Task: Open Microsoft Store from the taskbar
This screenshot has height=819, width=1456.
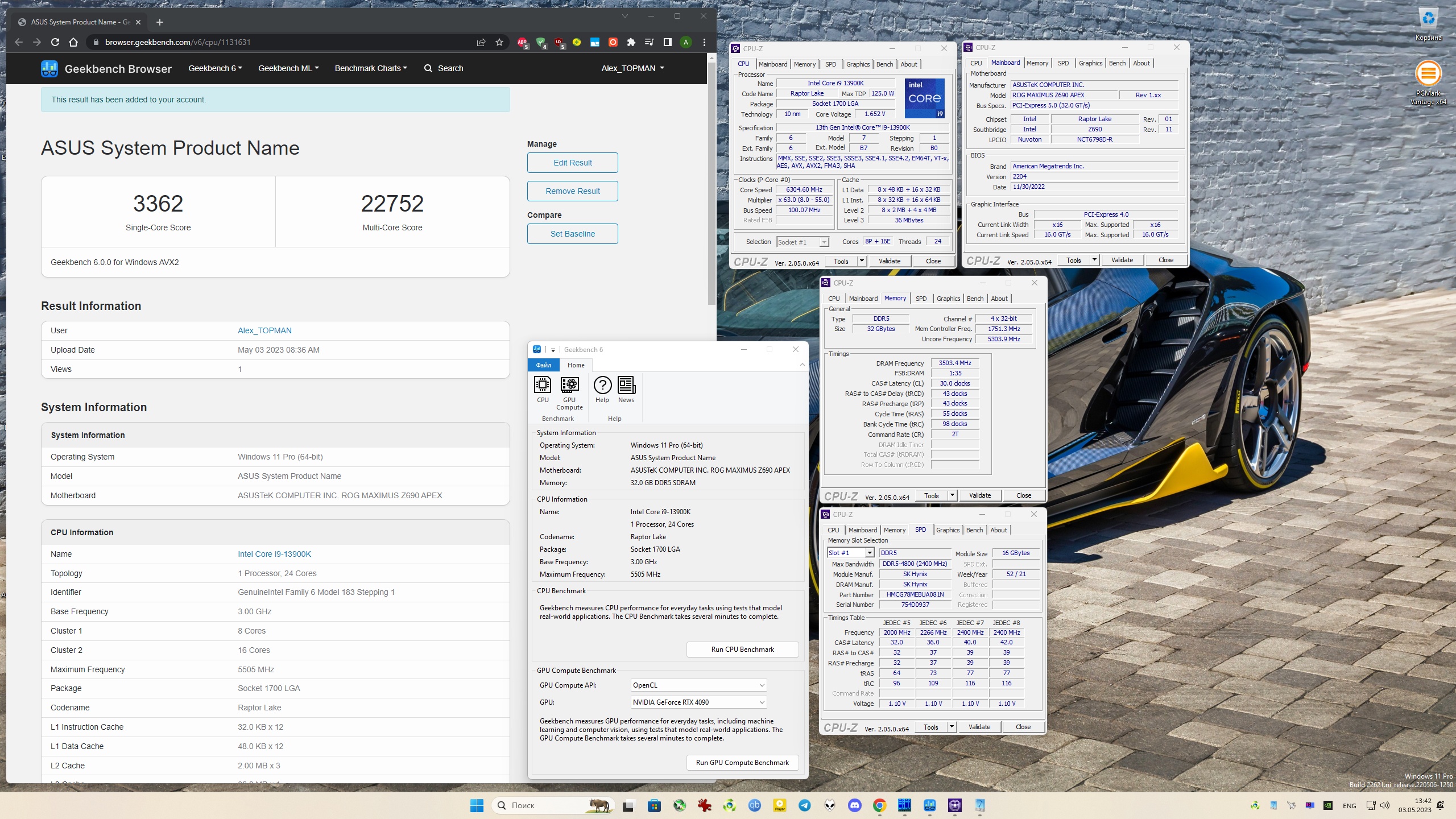Action: point(654,805)
